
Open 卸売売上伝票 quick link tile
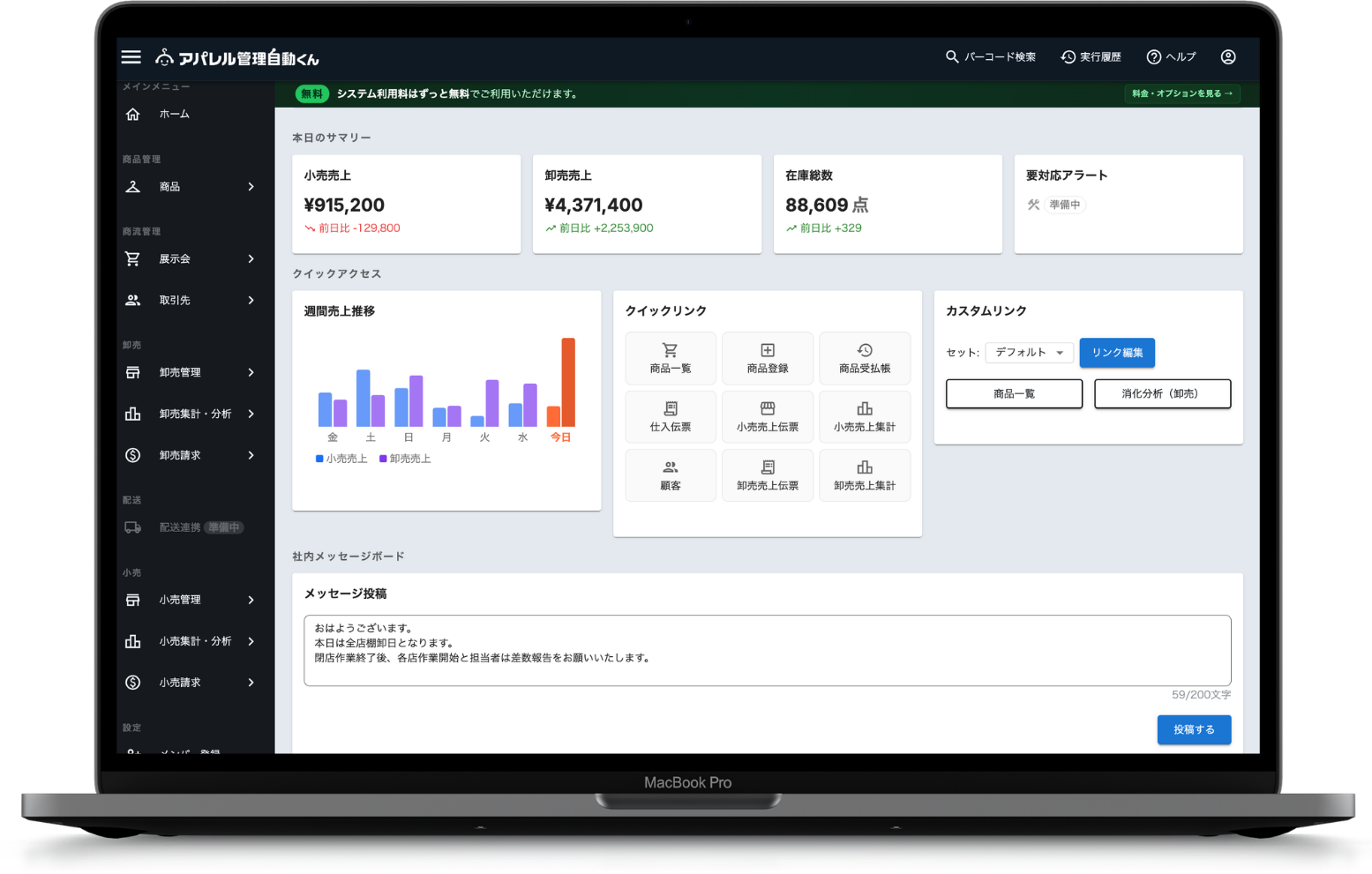pyautogui.click(x=768, y=476)
